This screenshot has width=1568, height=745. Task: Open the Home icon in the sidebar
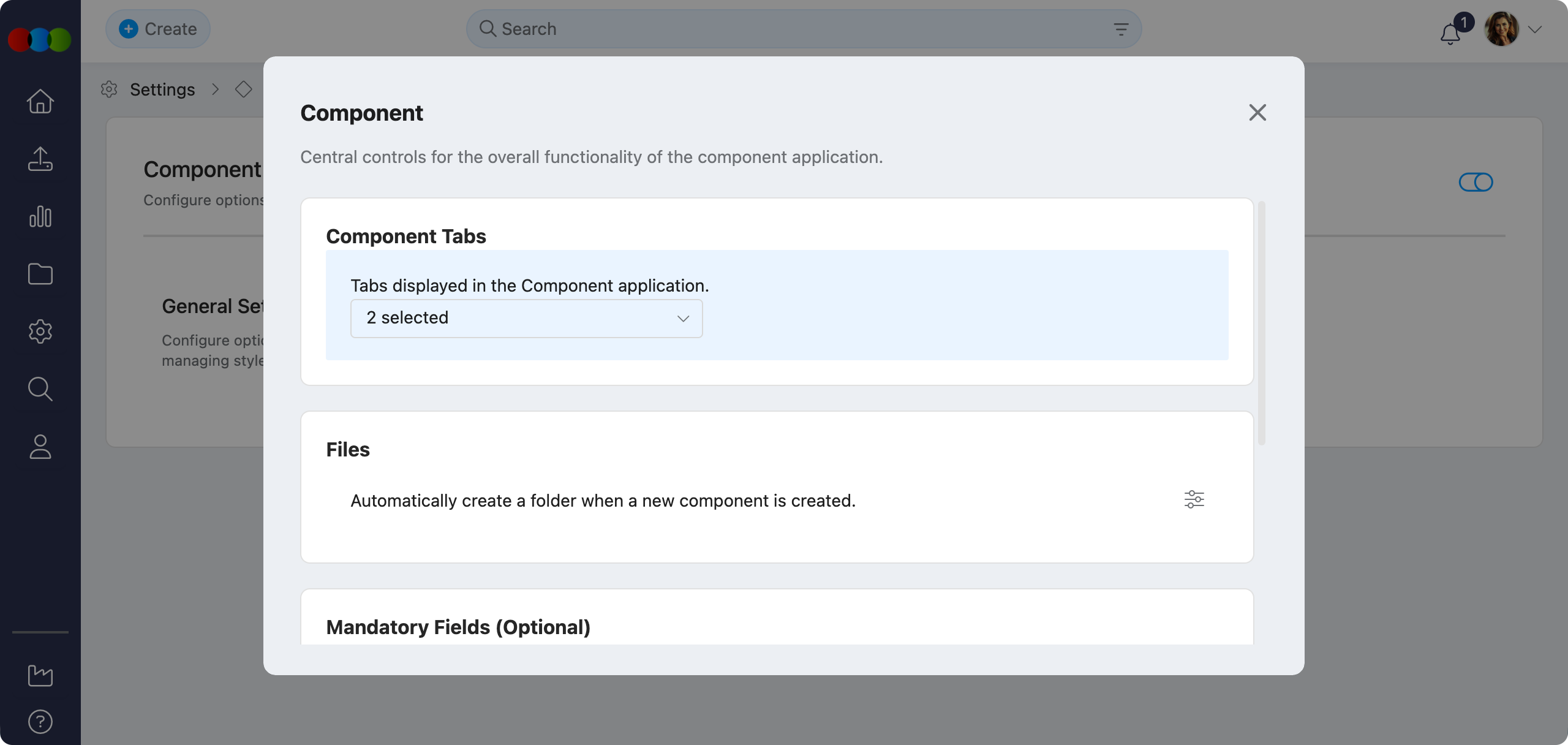[40, 101]
